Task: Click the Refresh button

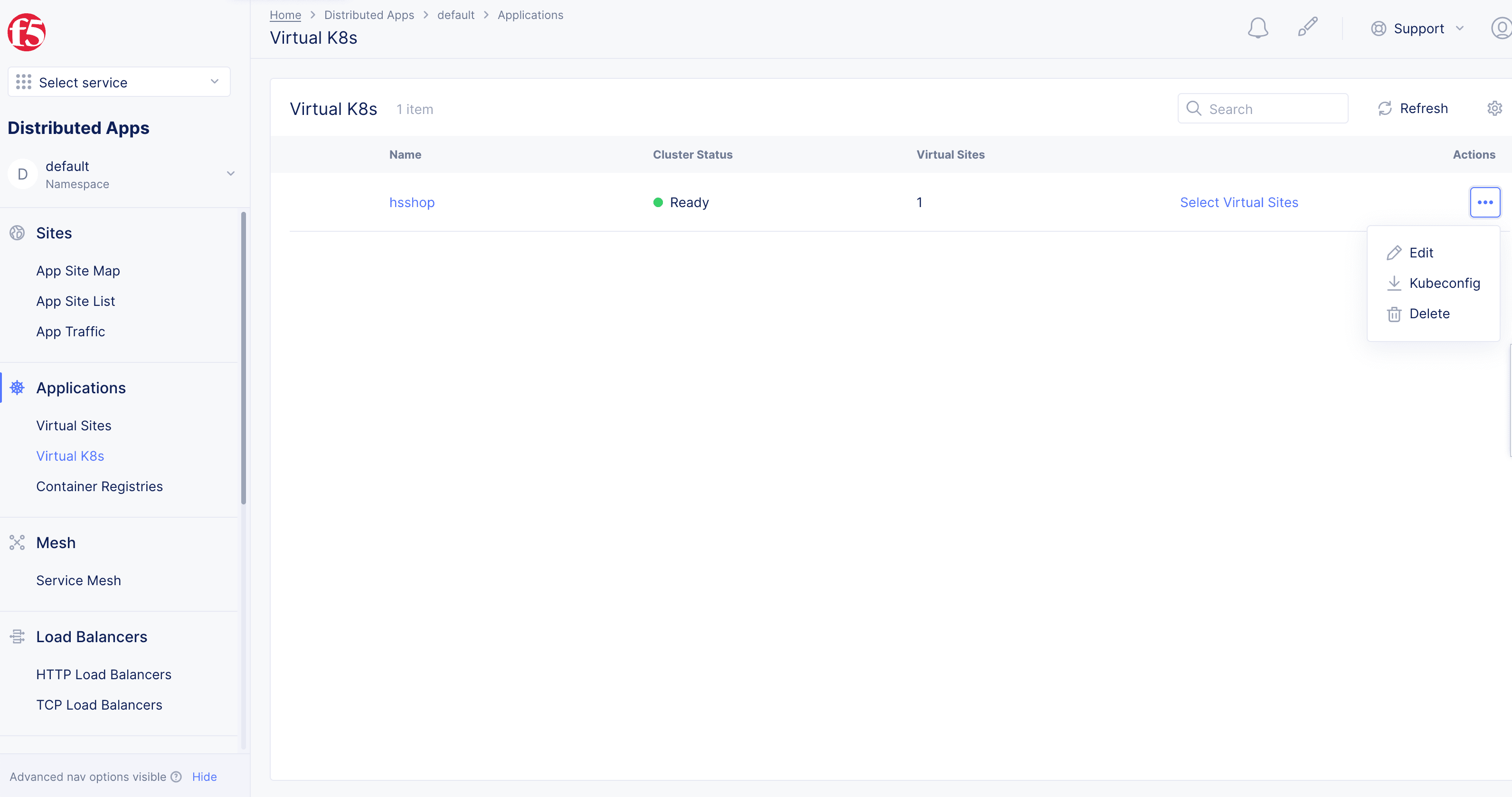Action: click(x=1413, y=109)
